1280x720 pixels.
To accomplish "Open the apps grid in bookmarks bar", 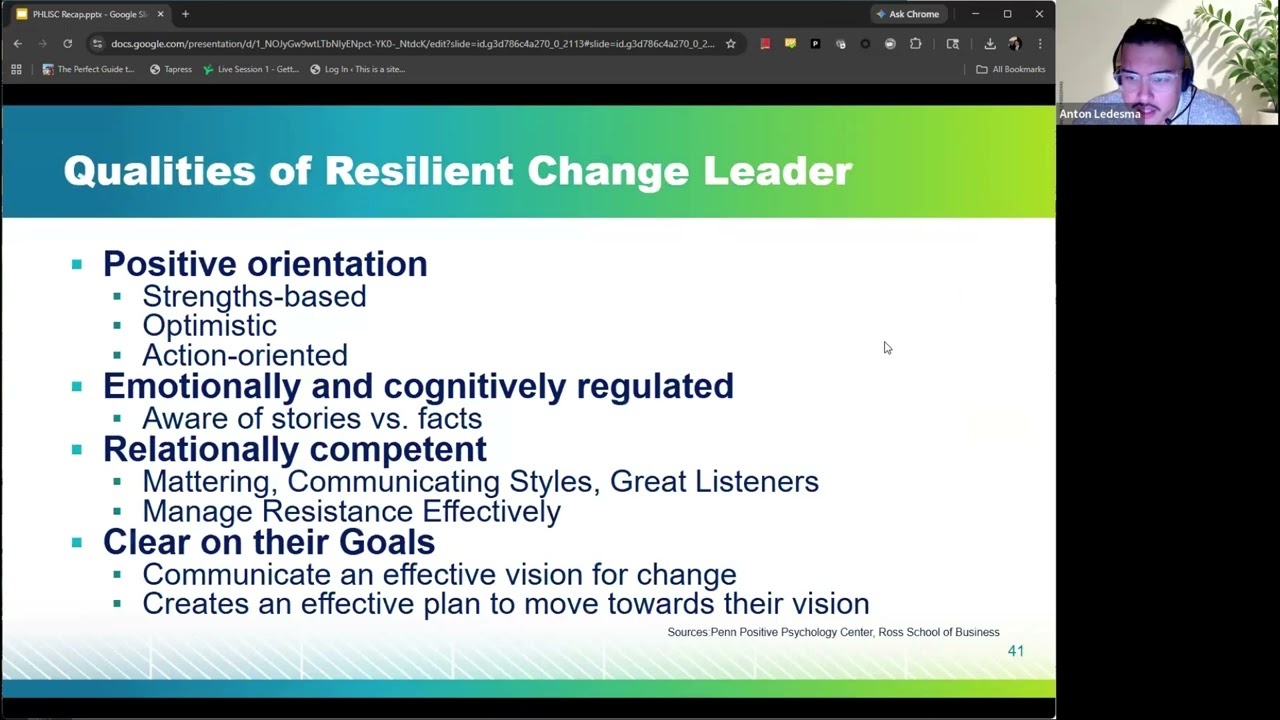I will [x=16, y=69].
